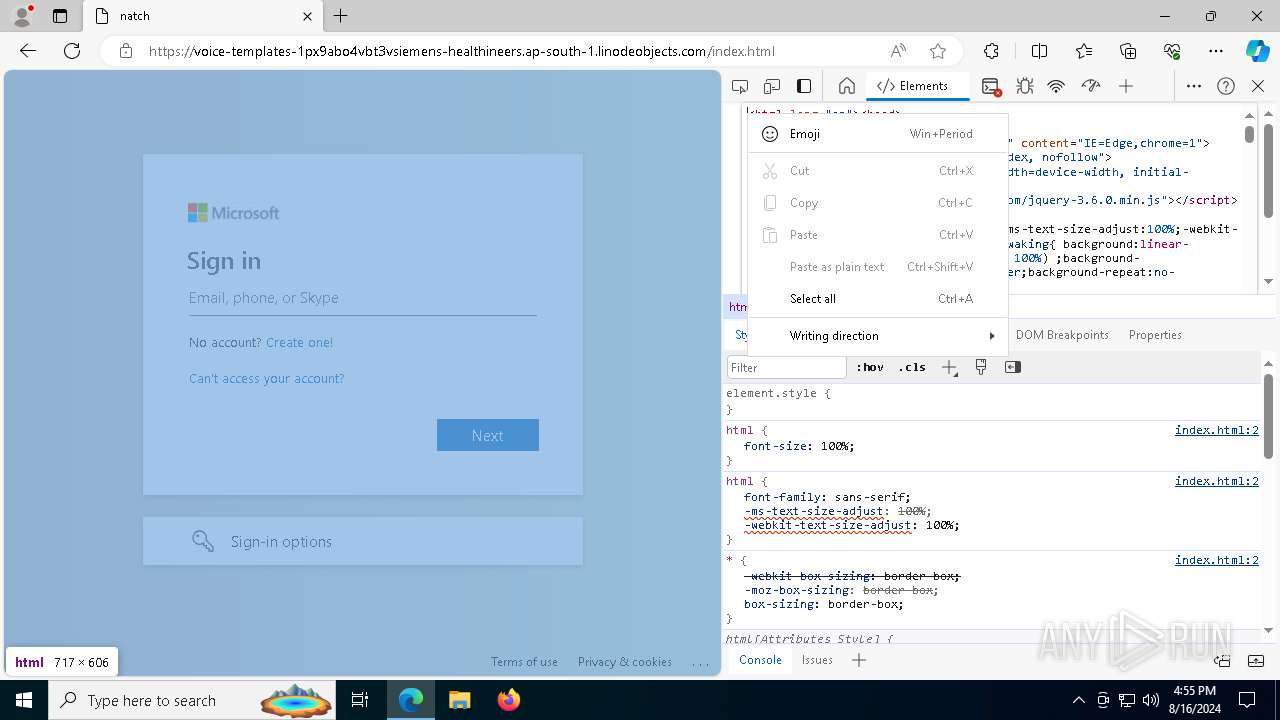
Task: Open the Network tool wifi icon
Action: coord(1056,86)
